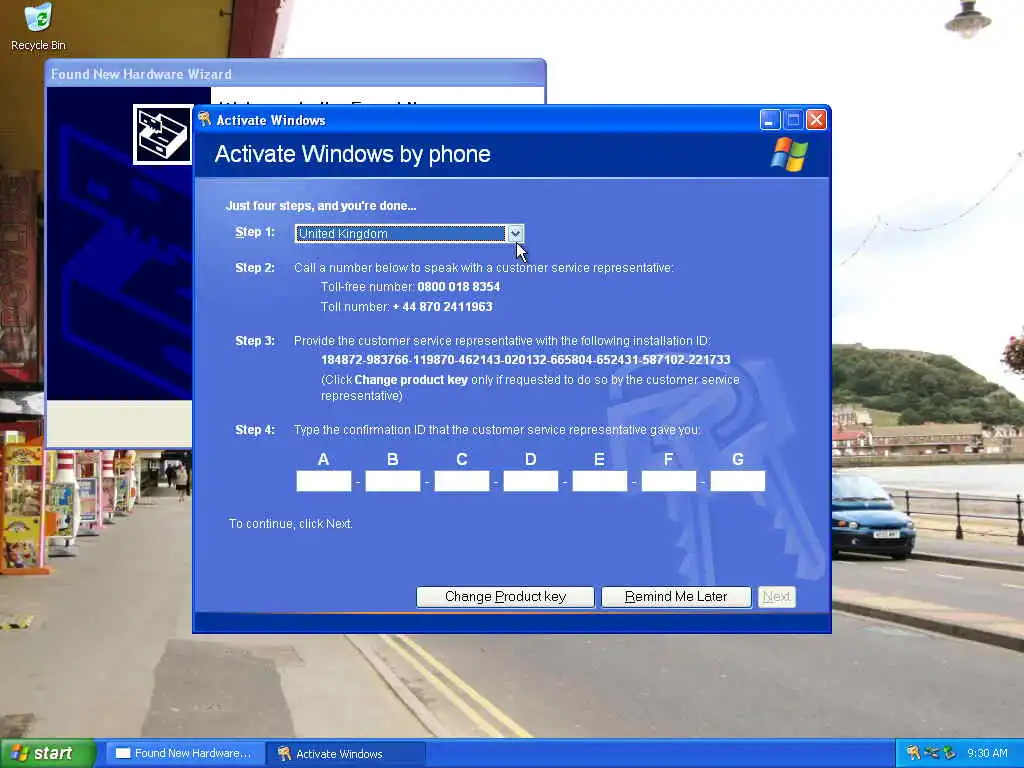Image resolution: width=1024 pixels, height=768 pixels.
Task: Click the hardware wizard device icon
Action: click(163, 135)
